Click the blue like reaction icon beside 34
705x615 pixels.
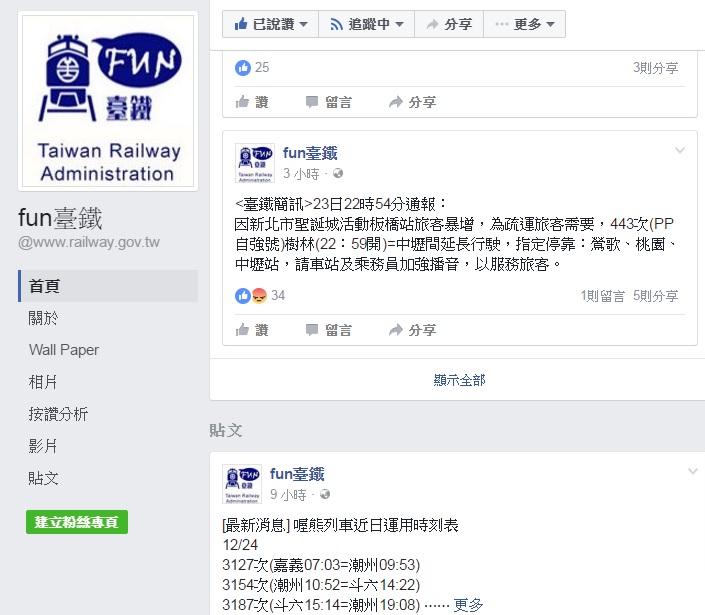(243, 296)
